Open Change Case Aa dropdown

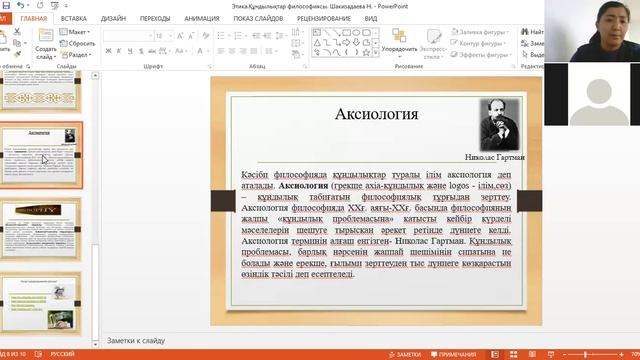click(181, 51)
